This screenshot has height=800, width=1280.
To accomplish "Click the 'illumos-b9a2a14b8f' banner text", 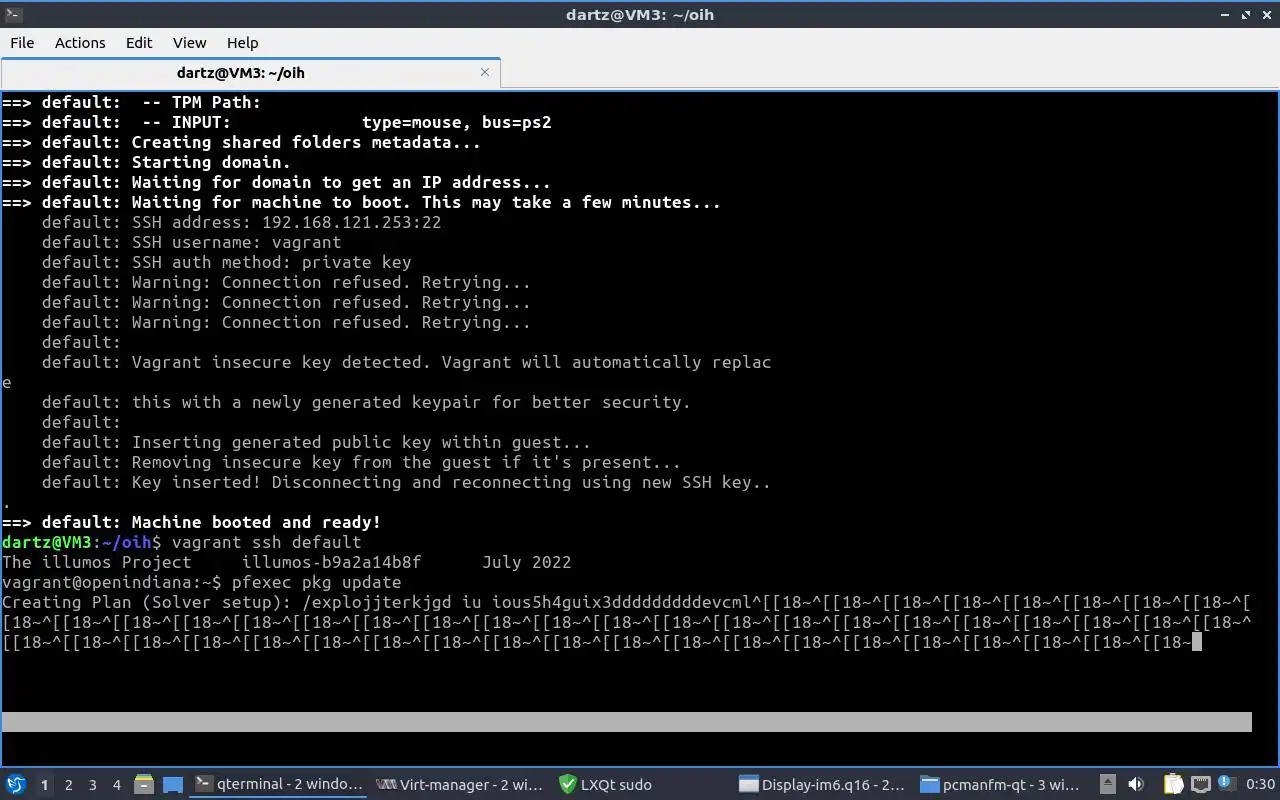I will [x=331, y=562].
